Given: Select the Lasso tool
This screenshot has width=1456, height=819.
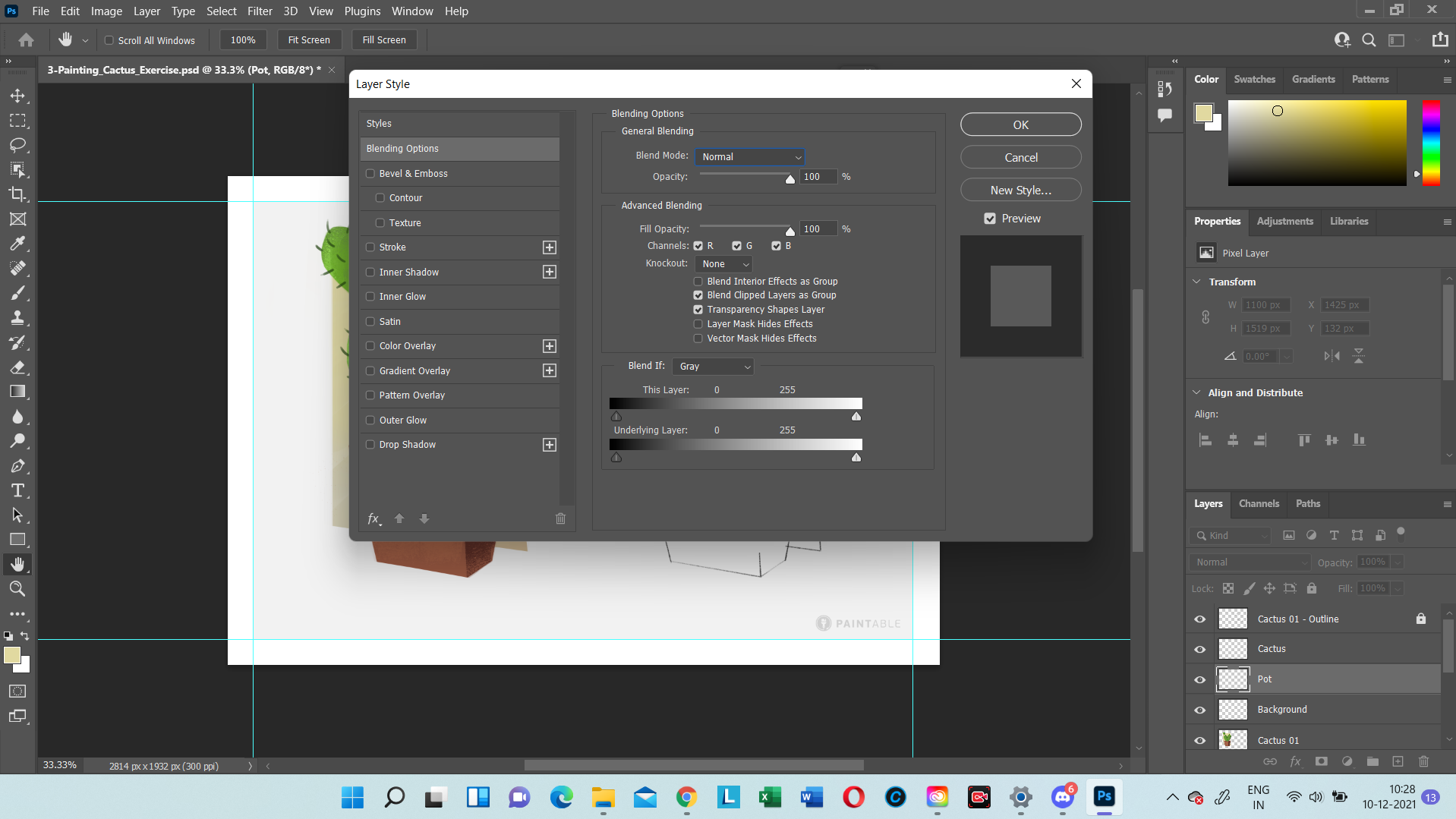Looking at the screenshot, I should pyautogui.click(x=18, y=146).
